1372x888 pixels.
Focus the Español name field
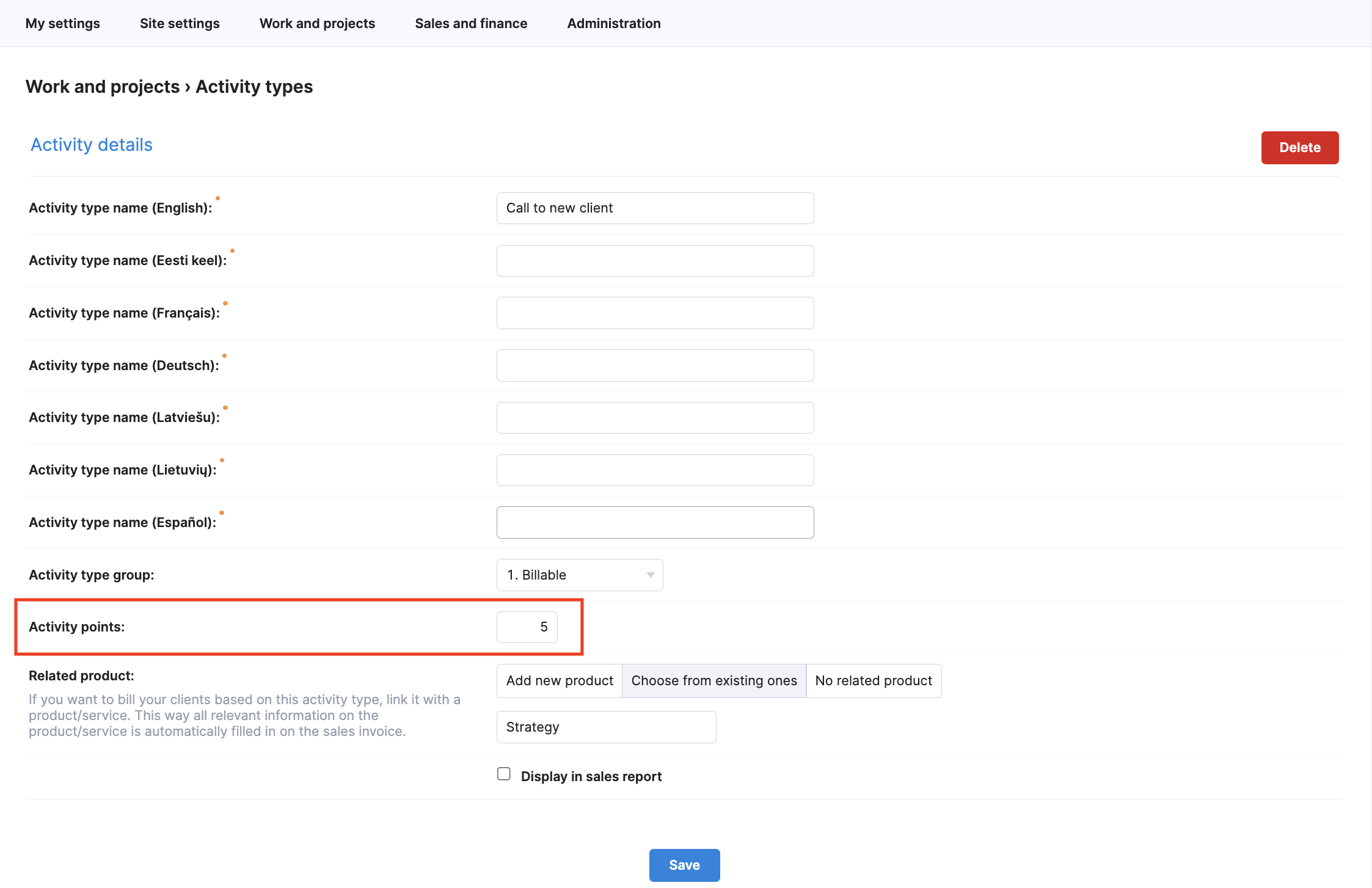pos(655,522)
